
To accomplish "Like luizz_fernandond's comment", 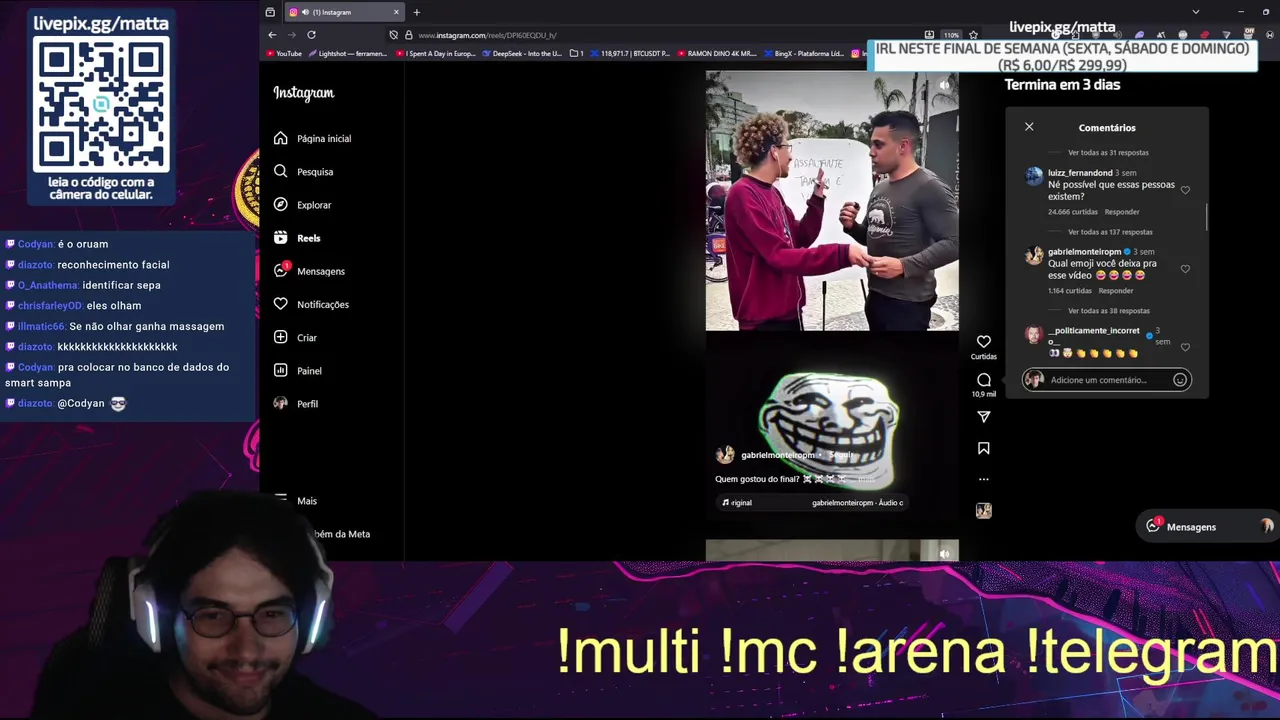I will coord(1185,189).
